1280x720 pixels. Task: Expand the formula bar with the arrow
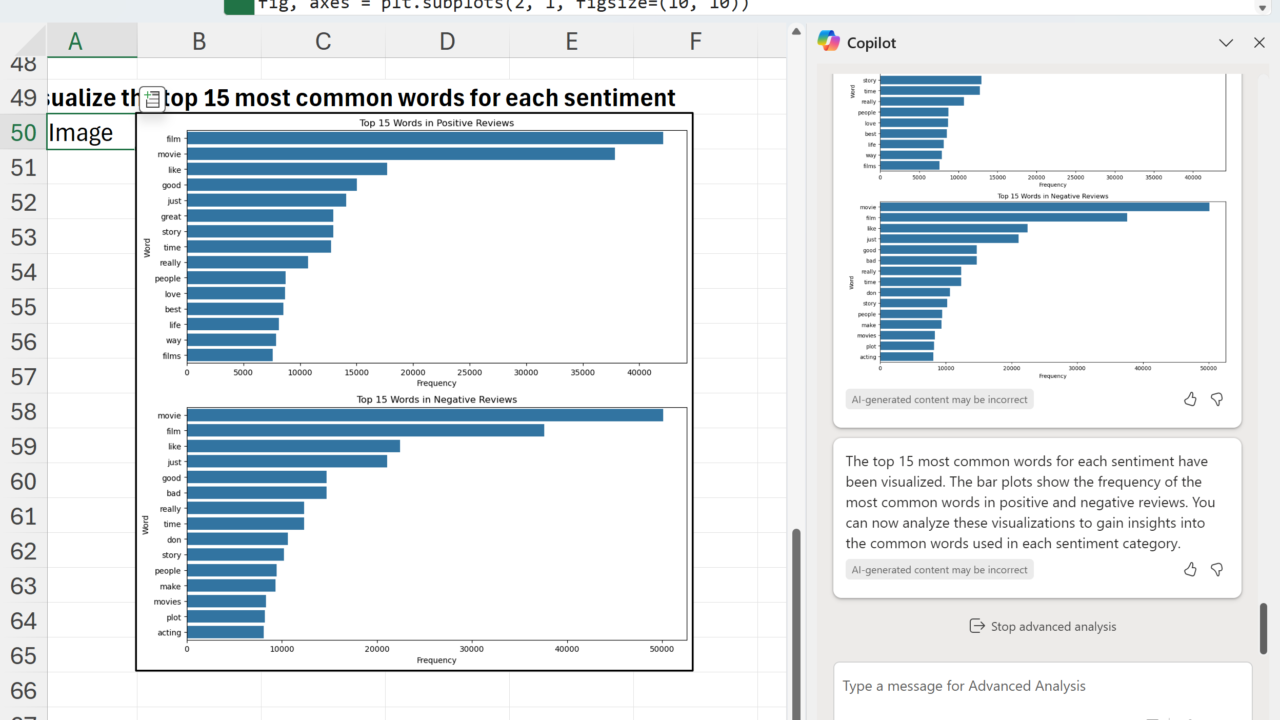[1262, 7]
